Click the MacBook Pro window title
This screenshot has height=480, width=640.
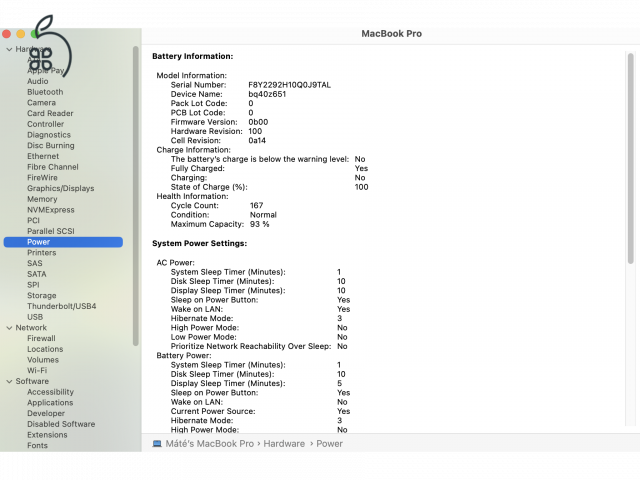pos(391,34)
